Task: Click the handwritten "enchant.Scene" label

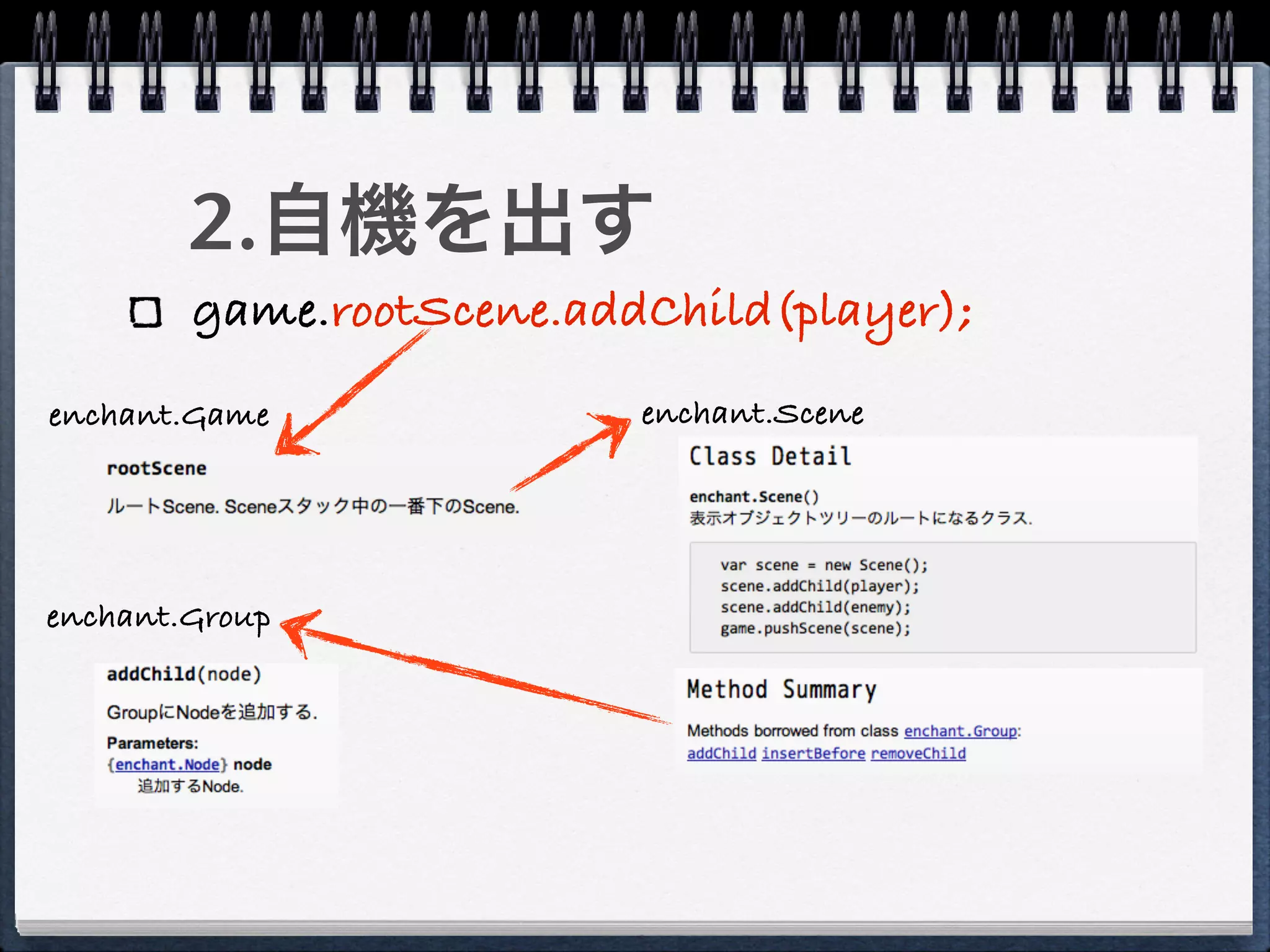Action: coord(752,413)
